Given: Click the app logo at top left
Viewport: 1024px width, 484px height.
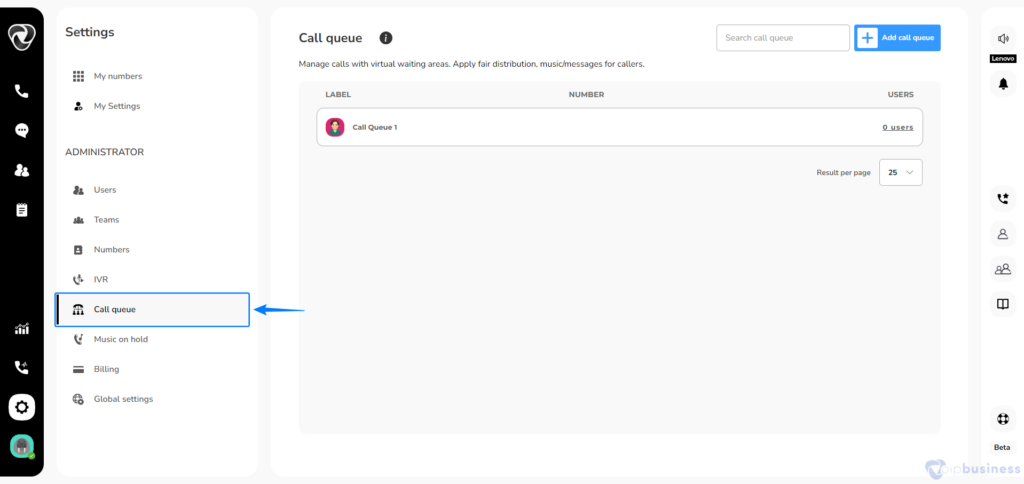Looking at the screenshot, I should (x=22, y=37).
